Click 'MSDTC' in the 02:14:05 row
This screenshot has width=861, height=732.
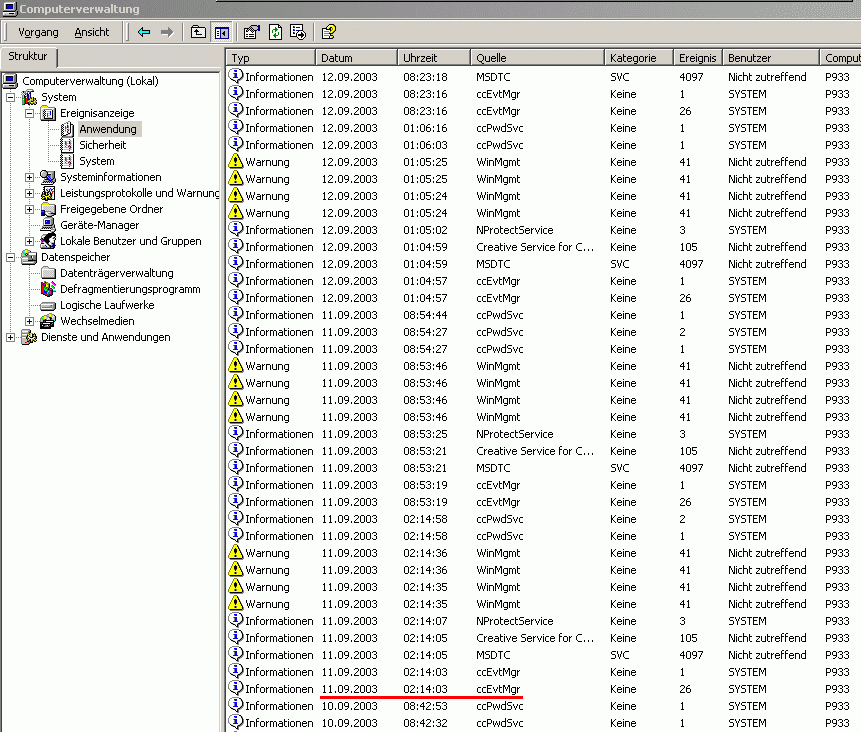[x=493, y=655]
